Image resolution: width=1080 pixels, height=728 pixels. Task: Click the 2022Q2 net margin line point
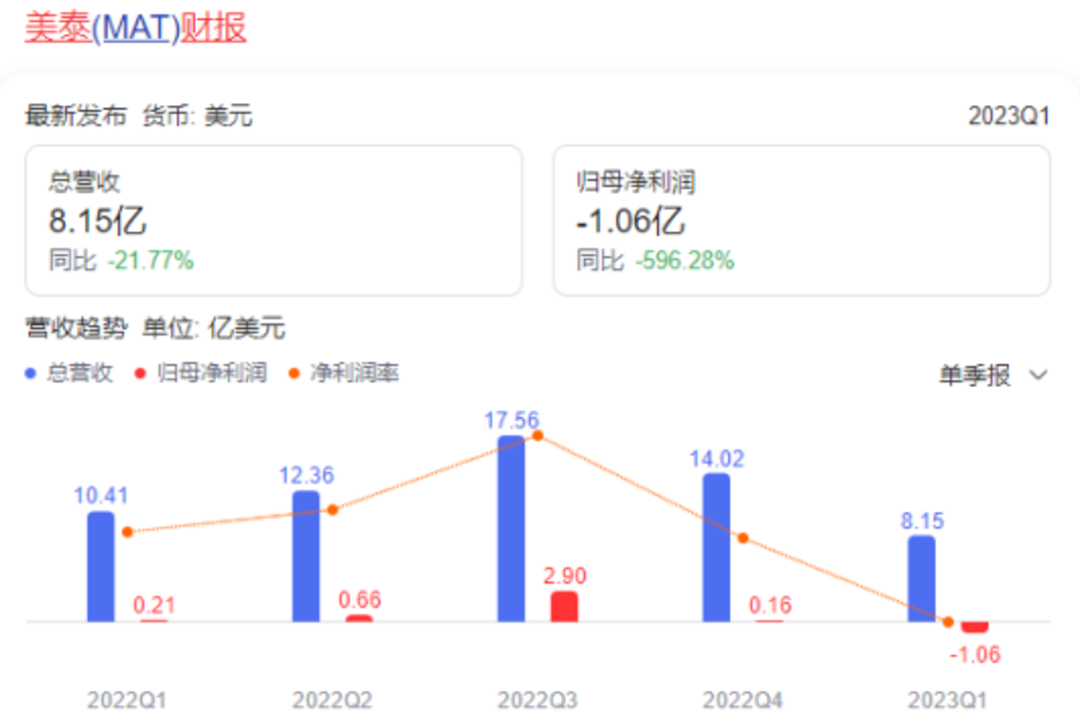(333, 510)
